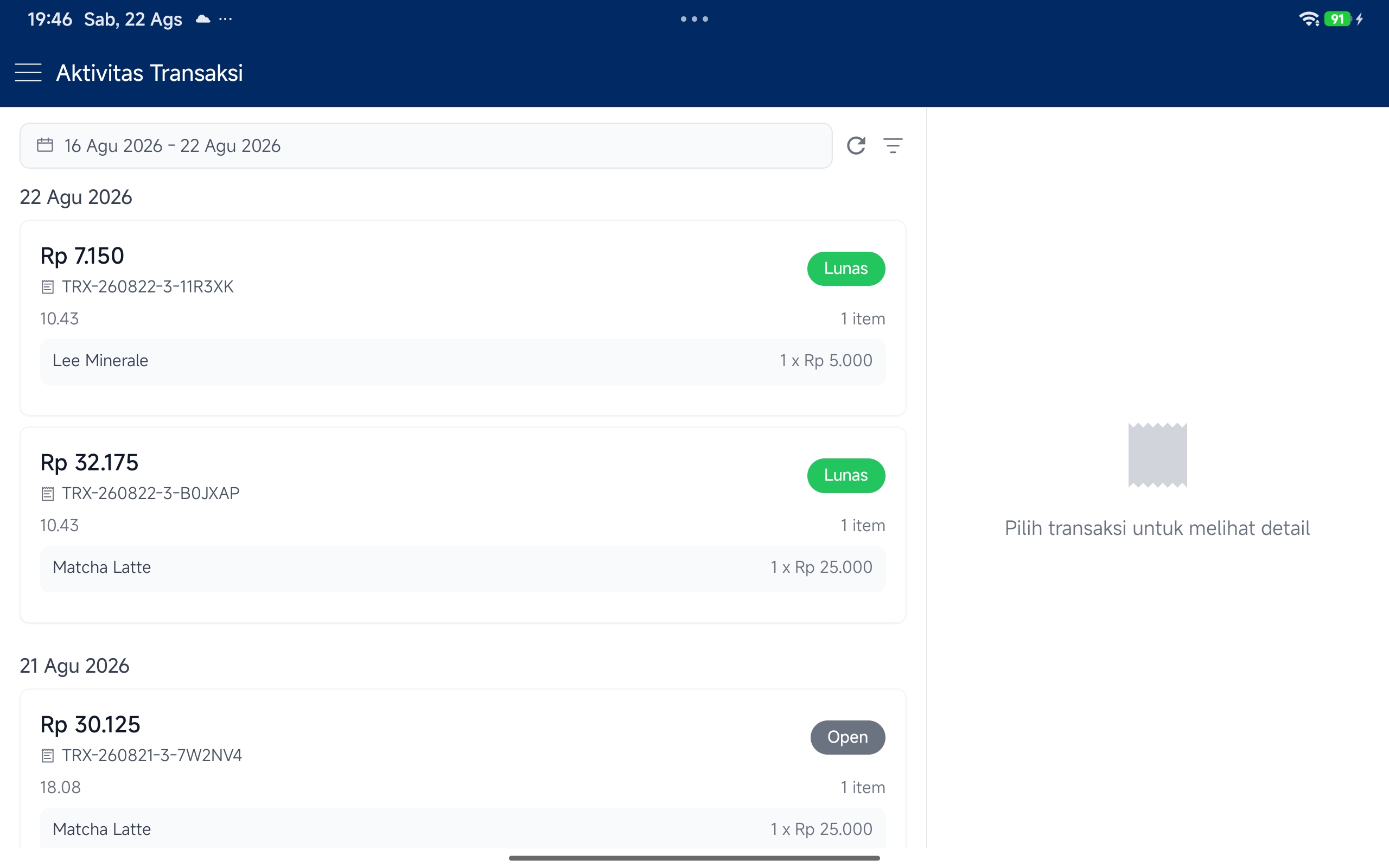The image size is (1389, 868).
Task: Click the 18.08 time stamp
Action: click(60, 787)
